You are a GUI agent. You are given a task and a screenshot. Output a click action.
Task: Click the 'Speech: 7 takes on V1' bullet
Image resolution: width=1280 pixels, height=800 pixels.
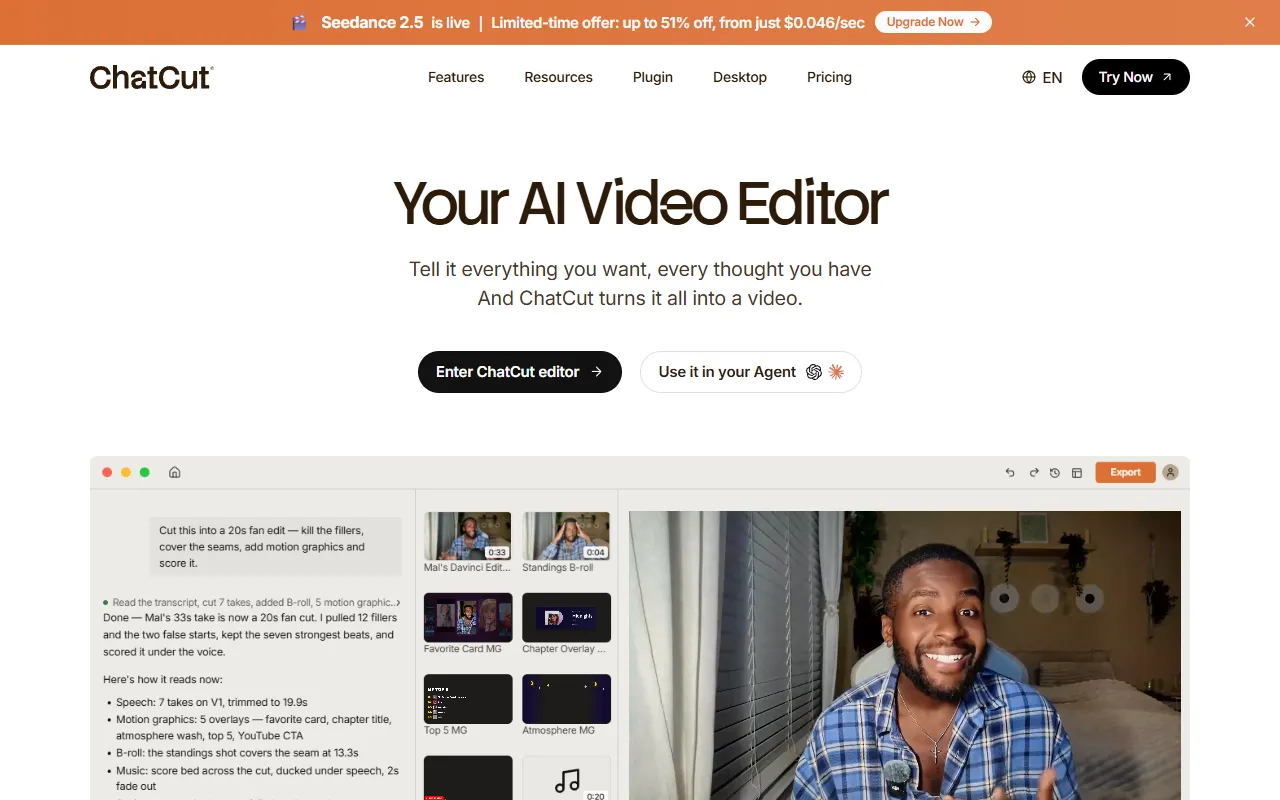pyautogui.click(x=212, y=702)
